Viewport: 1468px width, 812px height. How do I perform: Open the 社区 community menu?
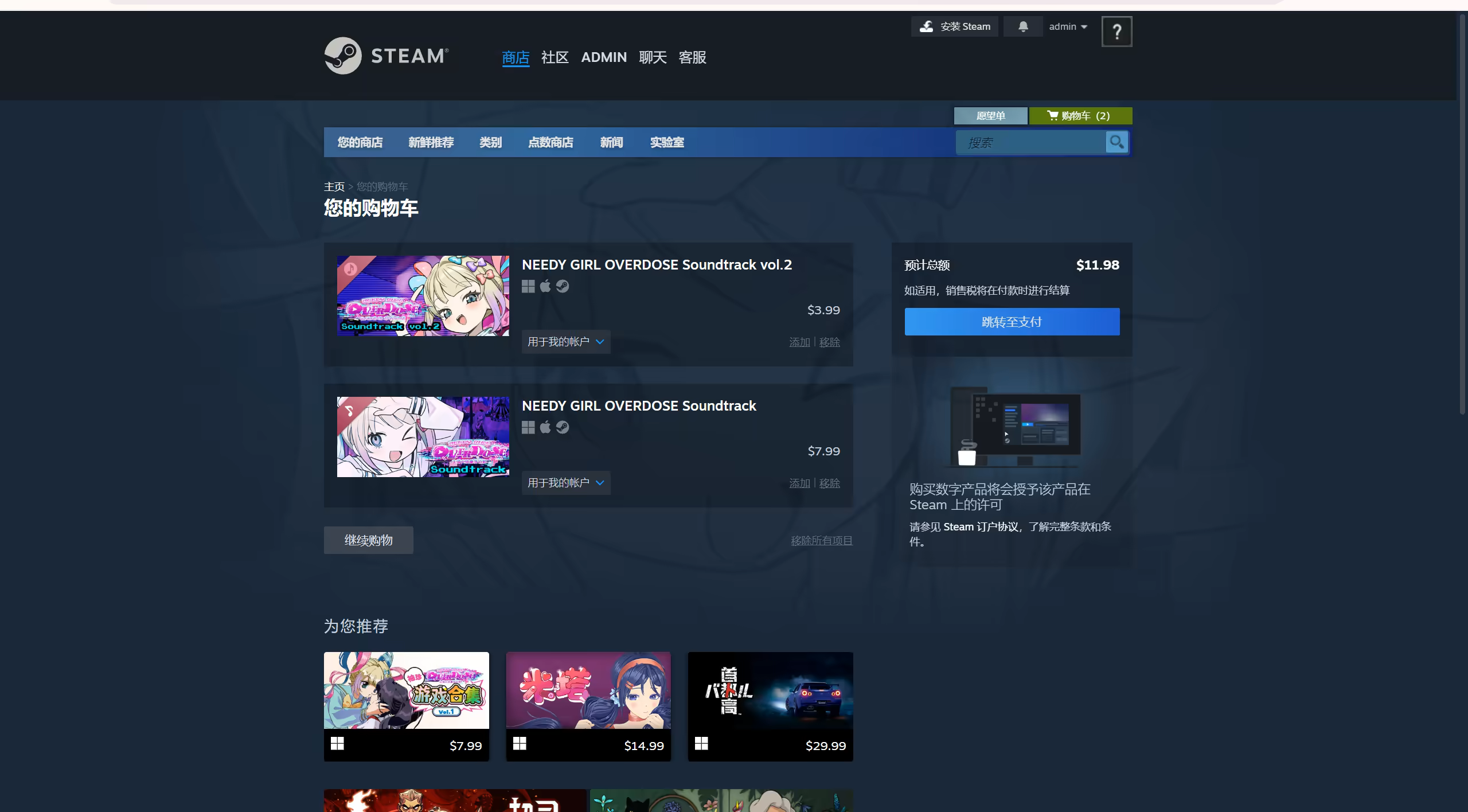click(x=555, y=57)
